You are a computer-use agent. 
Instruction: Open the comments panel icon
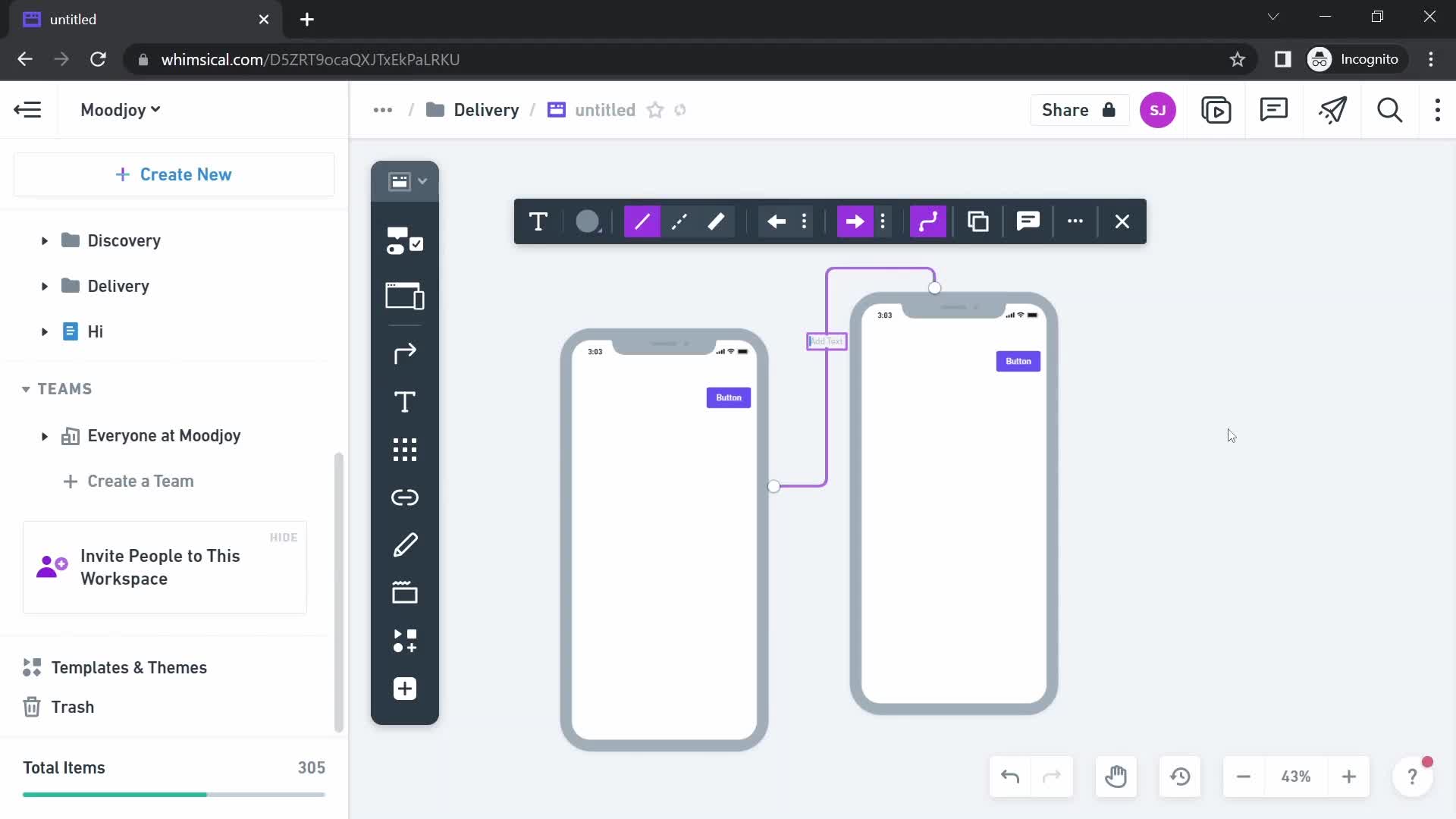click(1274, 110)
